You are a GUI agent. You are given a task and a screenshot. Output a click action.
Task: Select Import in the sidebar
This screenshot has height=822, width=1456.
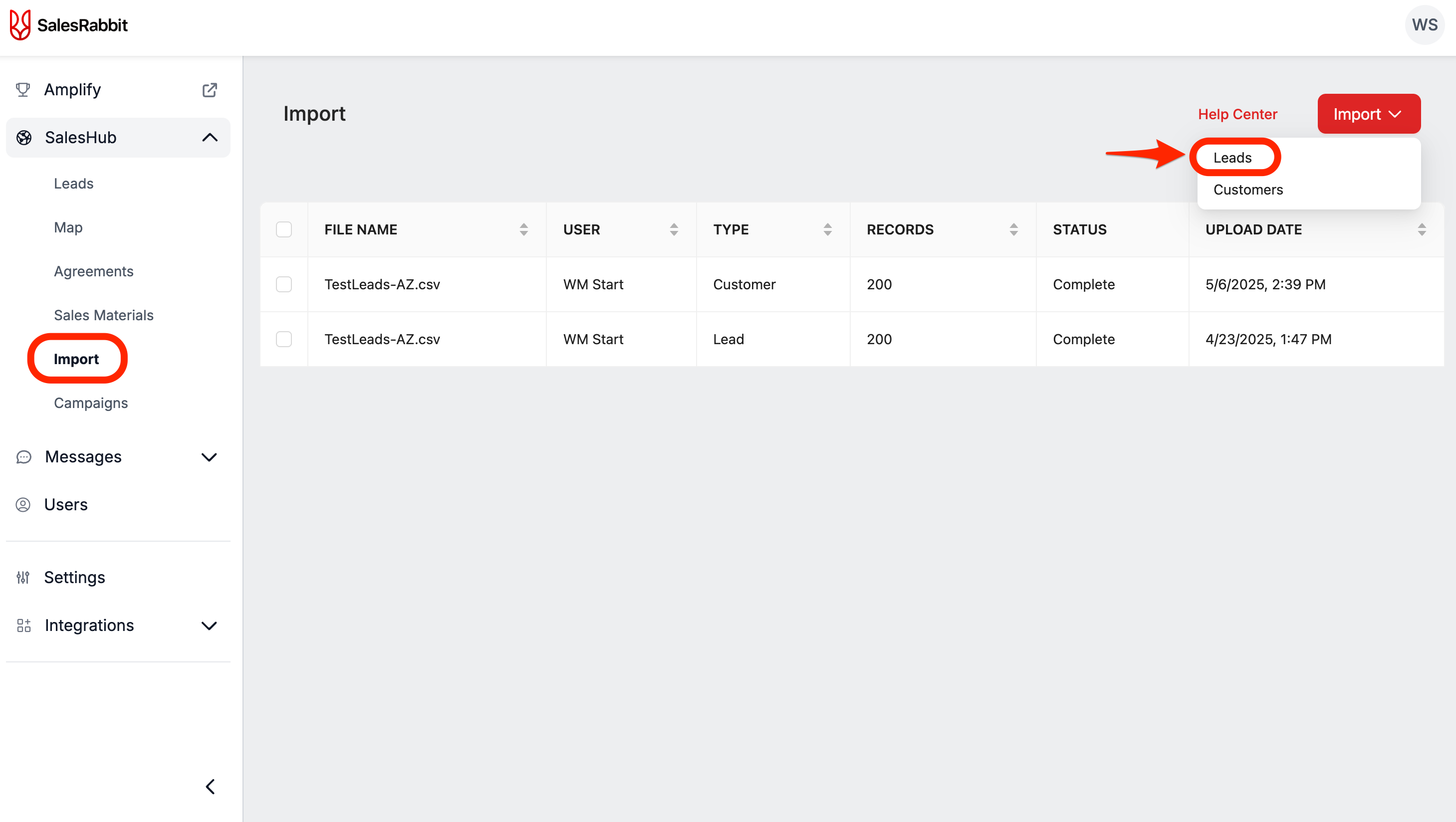tap(76, 359)
